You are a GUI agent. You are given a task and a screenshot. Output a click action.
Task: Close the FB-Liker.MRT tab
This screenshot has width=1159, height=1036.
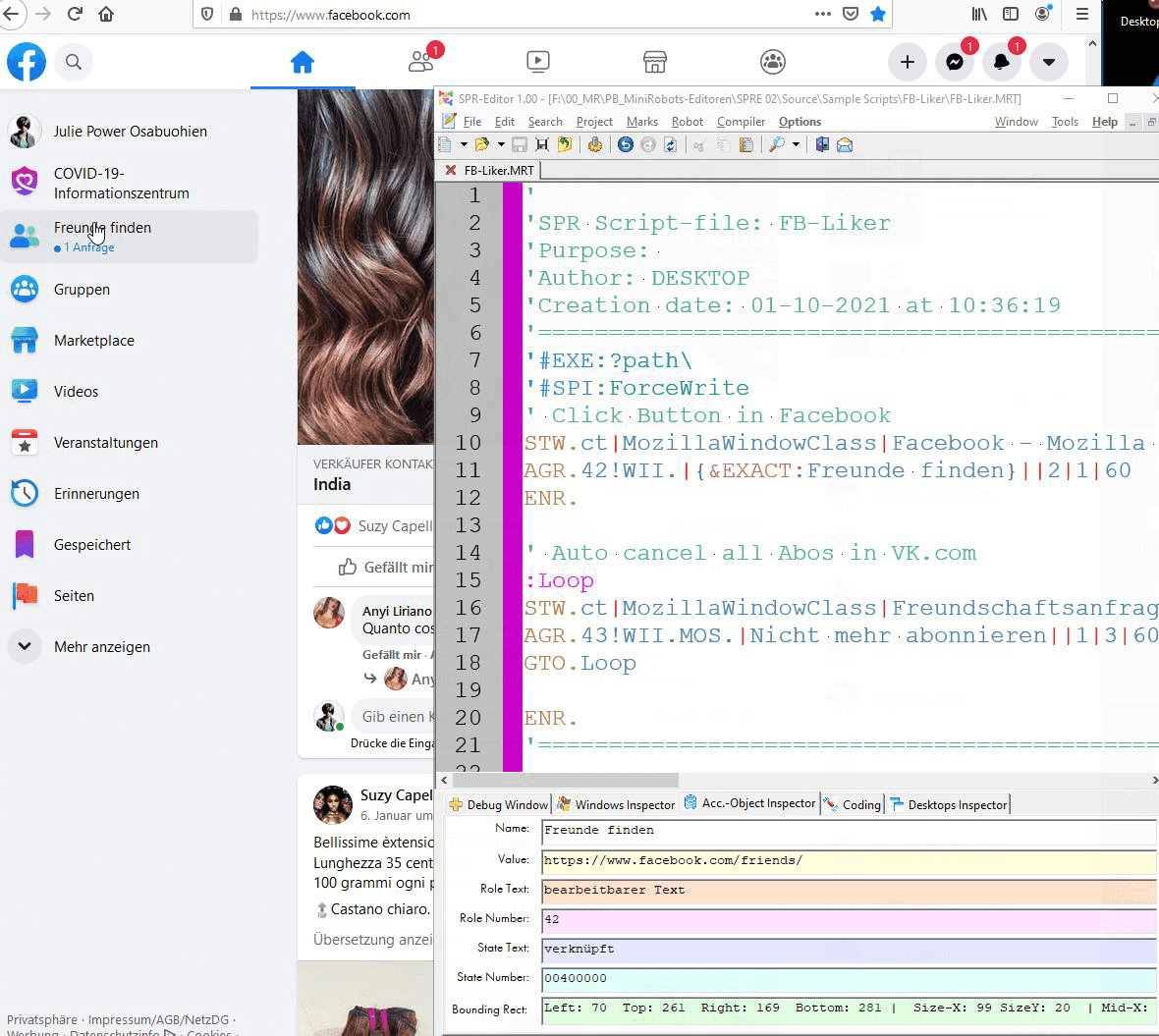(450, 171)
